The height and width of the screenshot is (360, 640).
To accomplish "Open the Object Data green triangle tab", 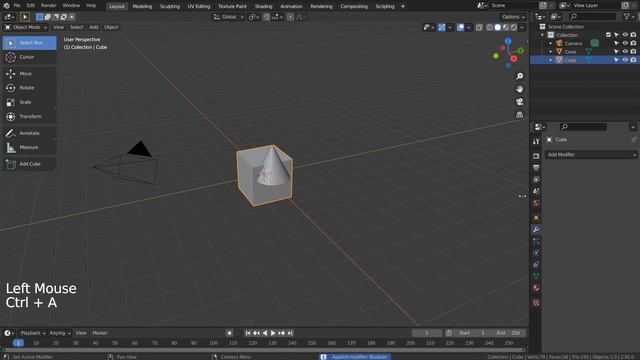I will point(536,276).
